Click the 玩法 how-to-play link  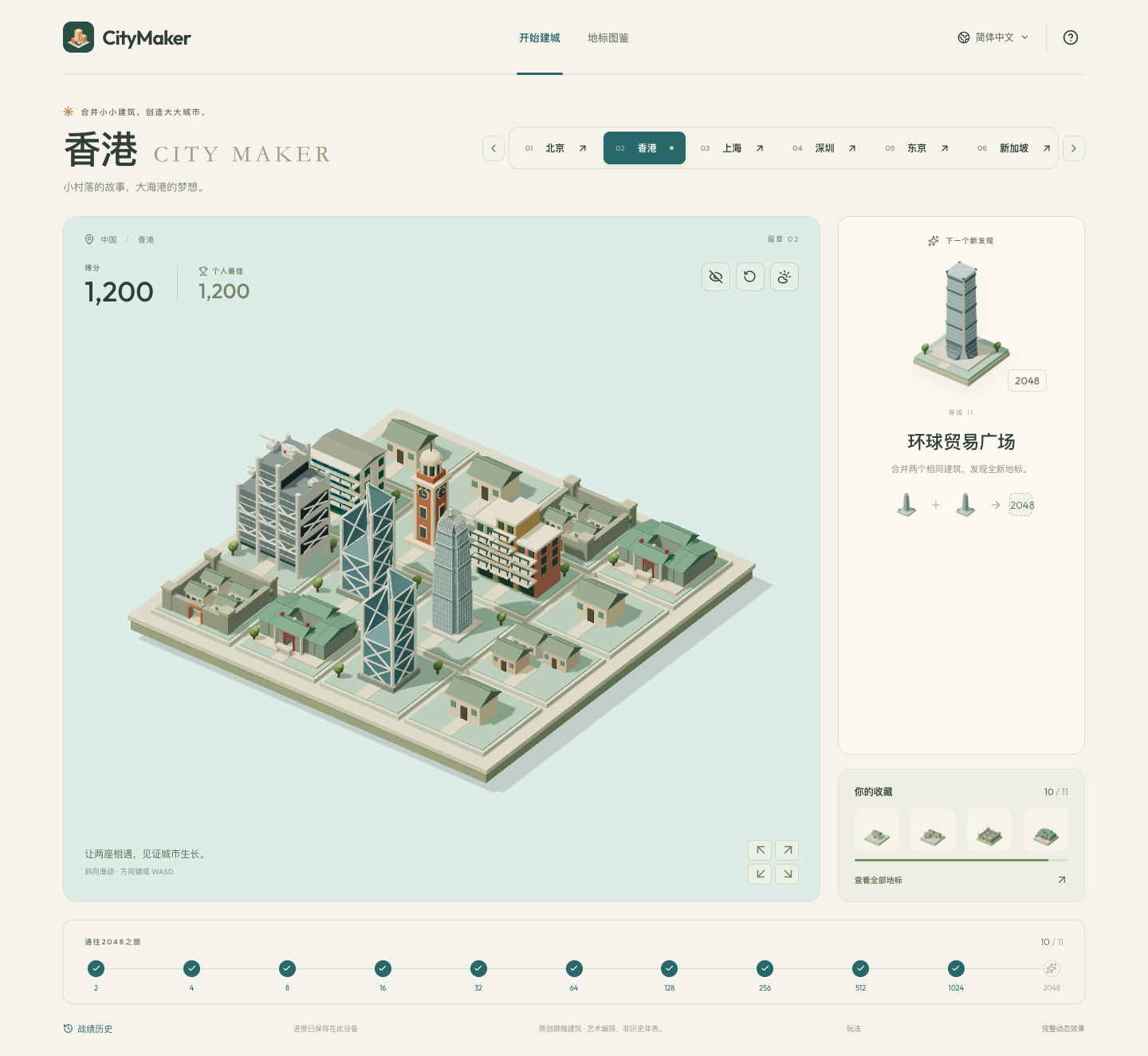(x=854, y=1029)
